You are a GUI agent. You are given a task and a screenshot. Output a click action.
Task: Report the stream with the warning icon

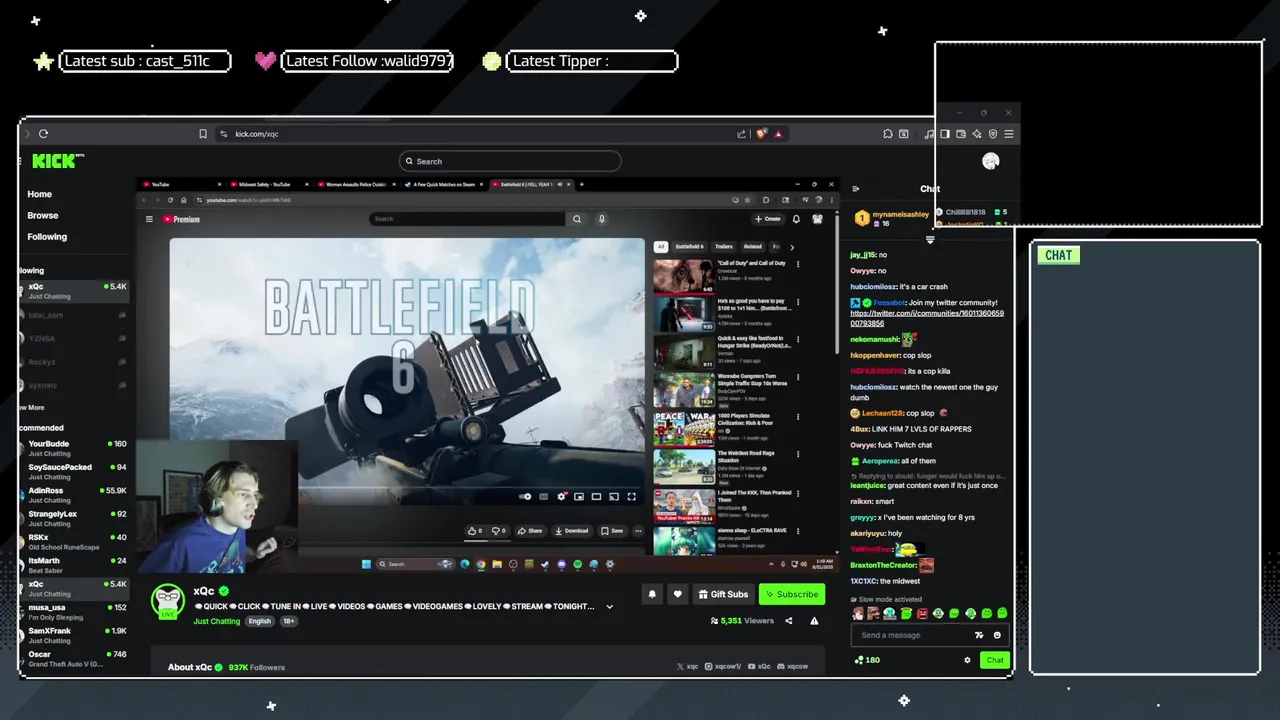click(814, 621)
